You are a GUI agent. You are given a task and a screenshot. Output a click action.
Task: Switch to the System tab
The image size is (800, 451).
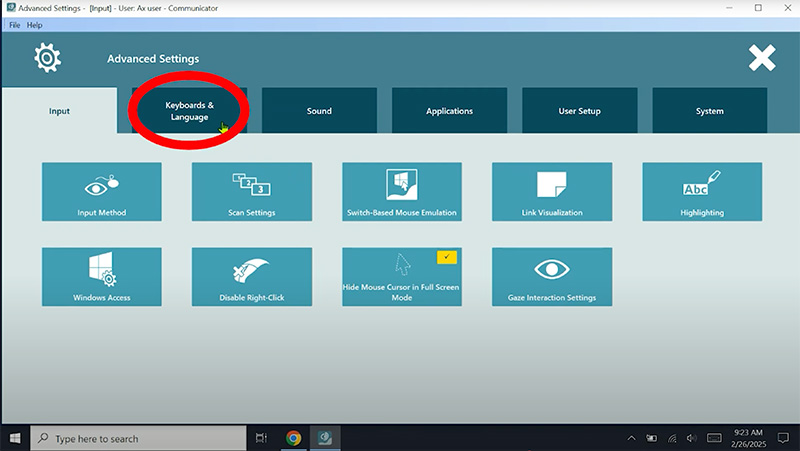click(709, 110)
